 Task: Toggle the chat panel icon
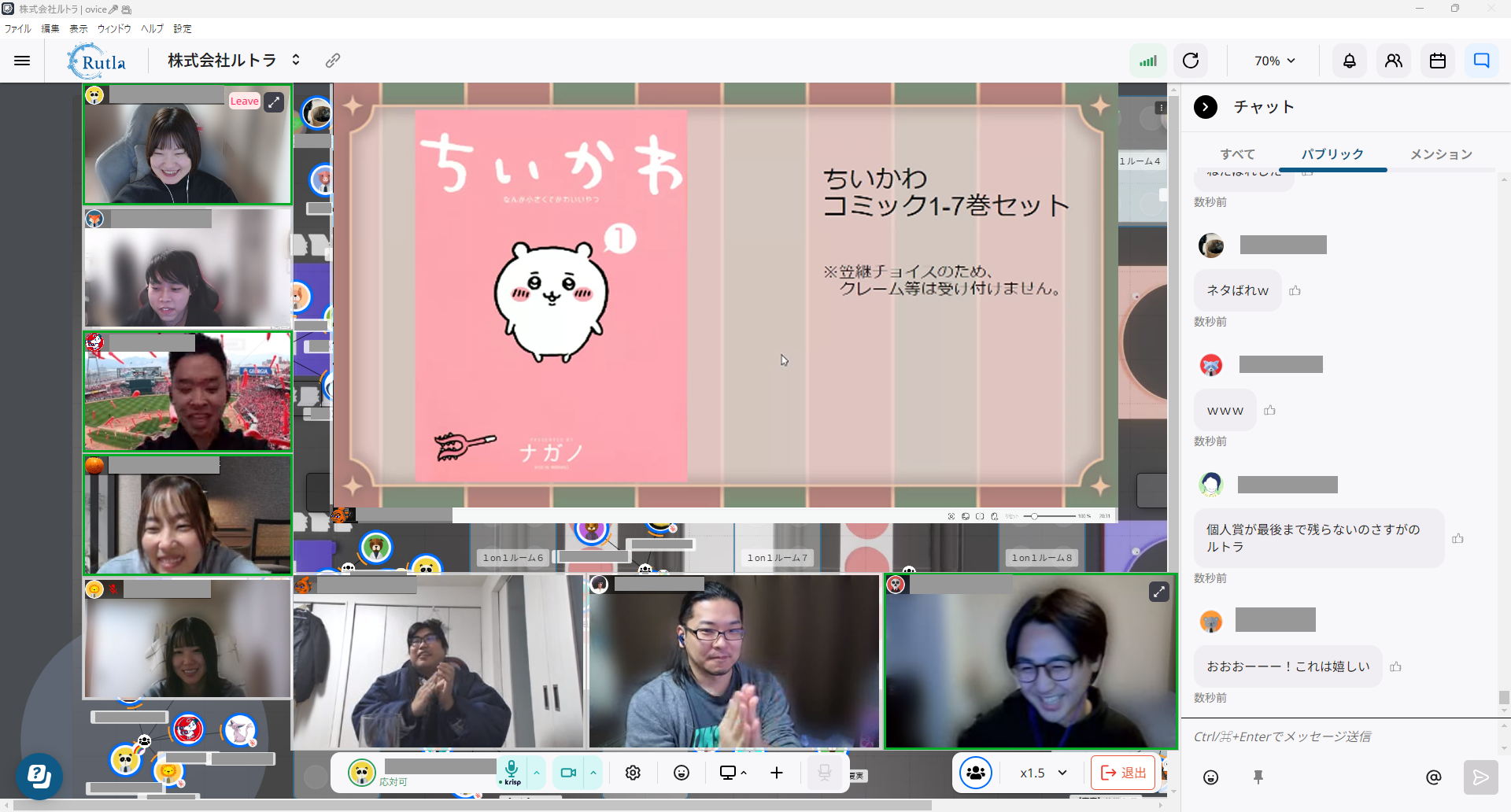point(1481,61)
